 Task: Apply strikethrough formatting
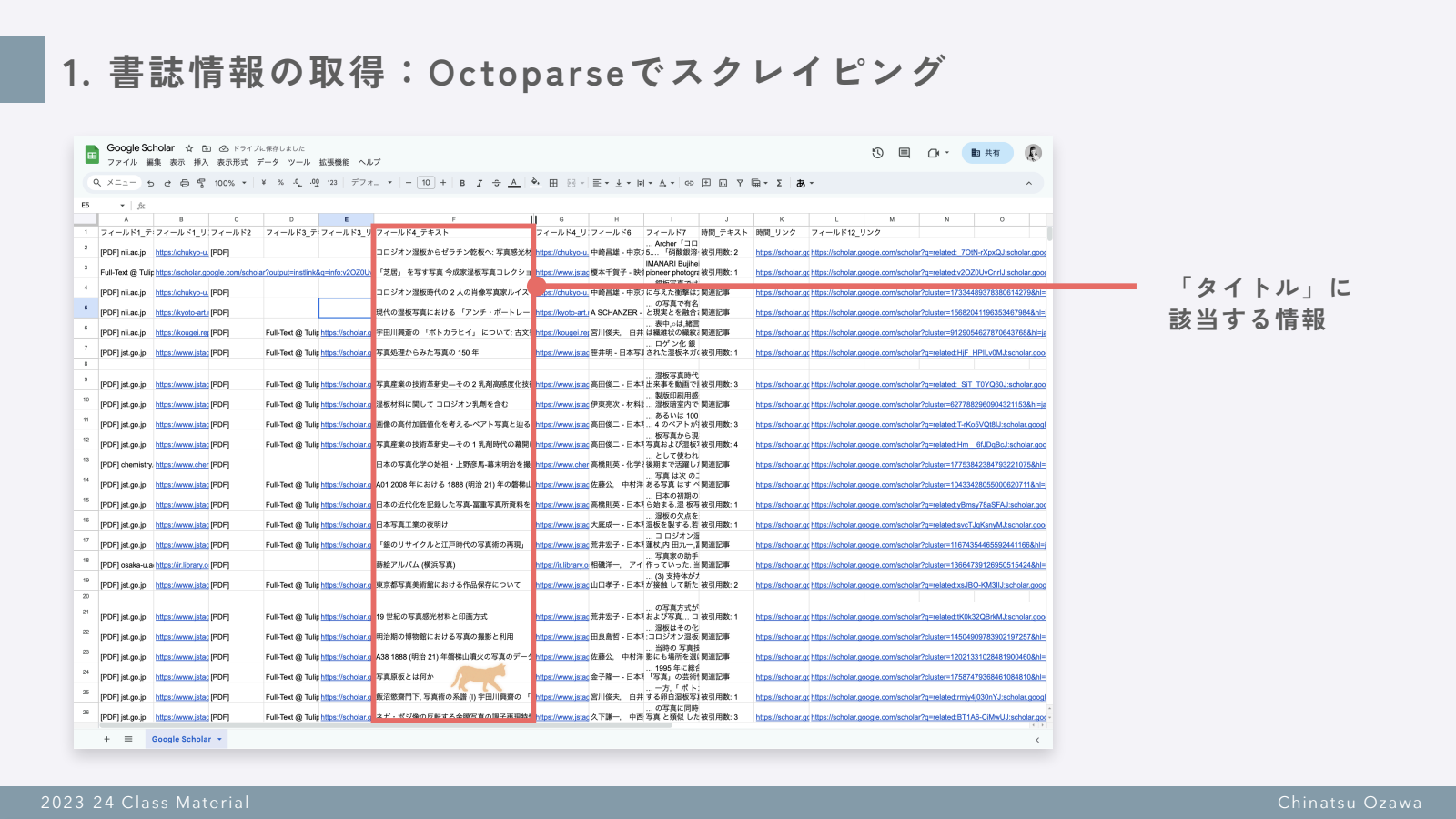[x=496, y=183]
